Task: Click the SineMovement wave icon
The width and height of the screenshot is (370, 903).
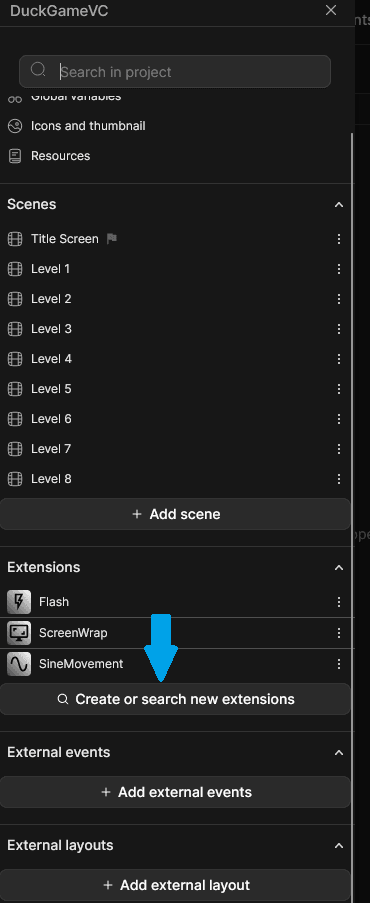Action: [x=19, y=664]
